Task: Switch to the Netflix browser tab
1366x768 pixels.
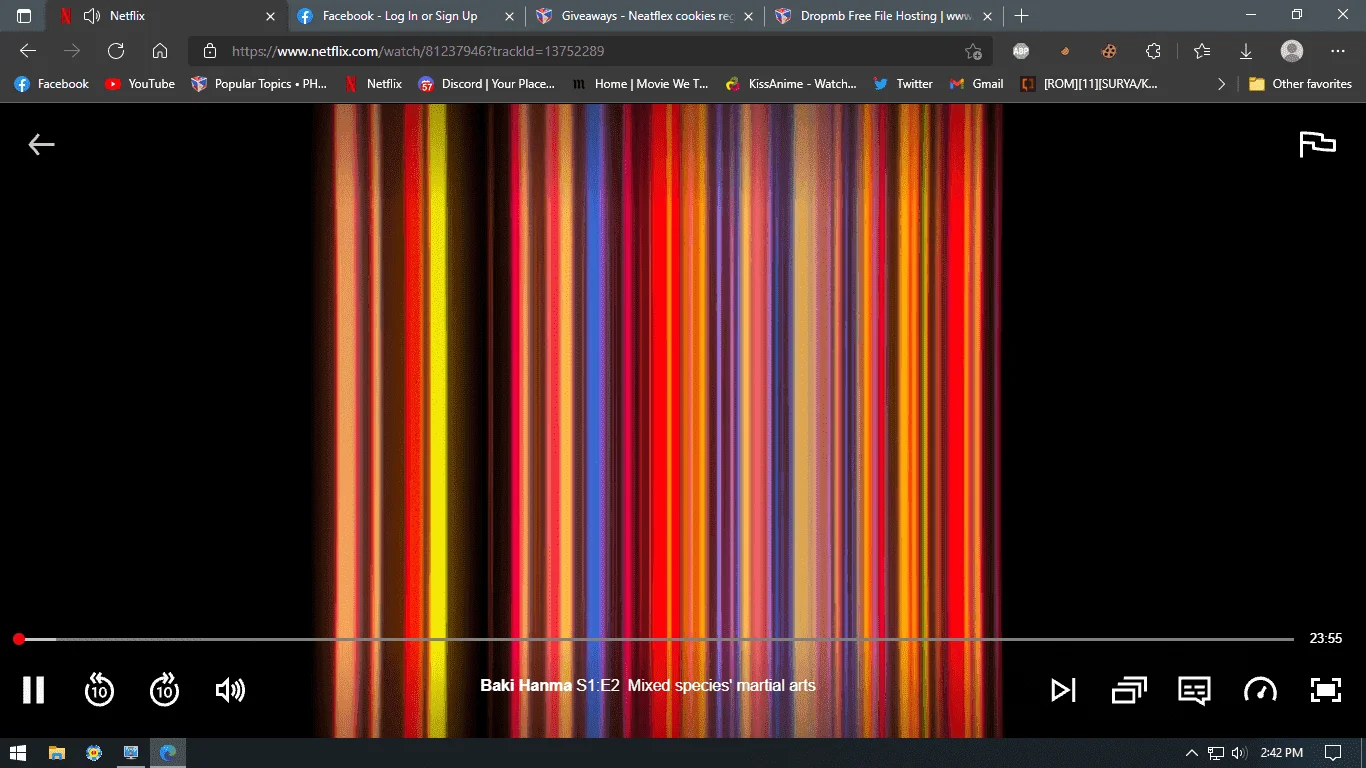Action: click(x=165, y=16)
